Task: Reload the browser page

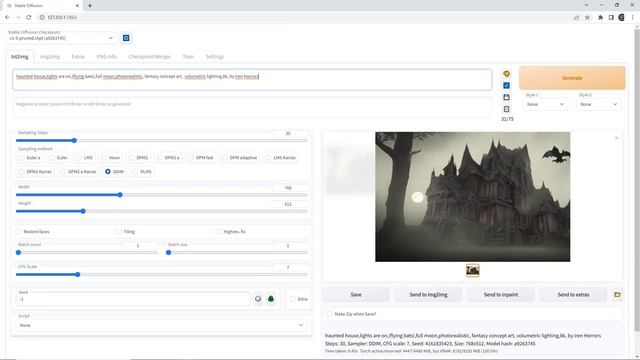Action: [x=29, y=17]
